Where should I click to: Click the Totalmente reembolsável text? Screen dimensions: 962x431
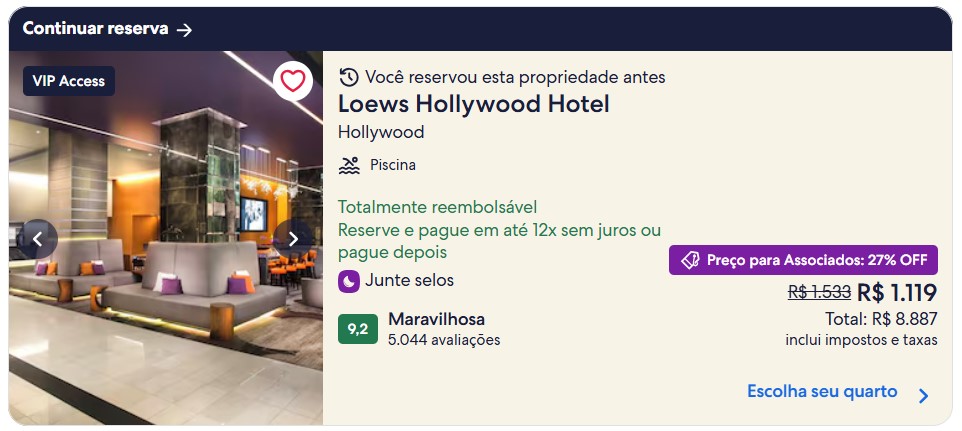tap(437, 207)
